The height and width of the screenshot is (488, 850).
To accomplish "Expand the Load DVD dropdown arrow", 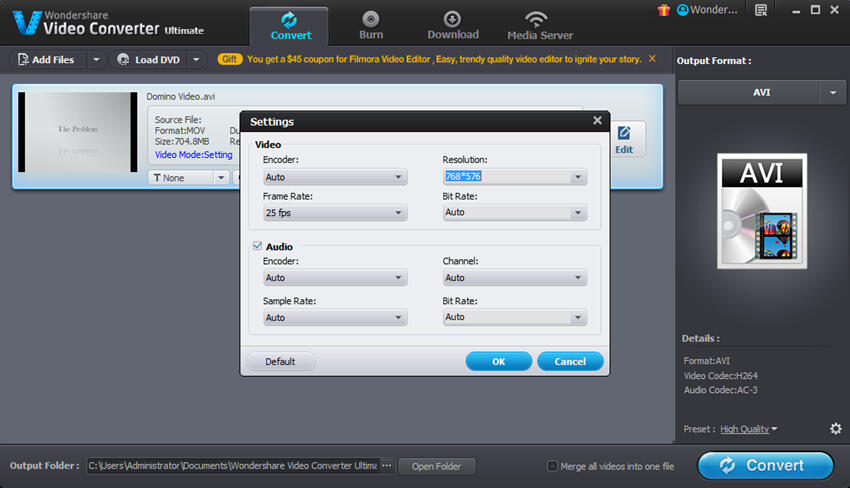I will pos(196,60).
